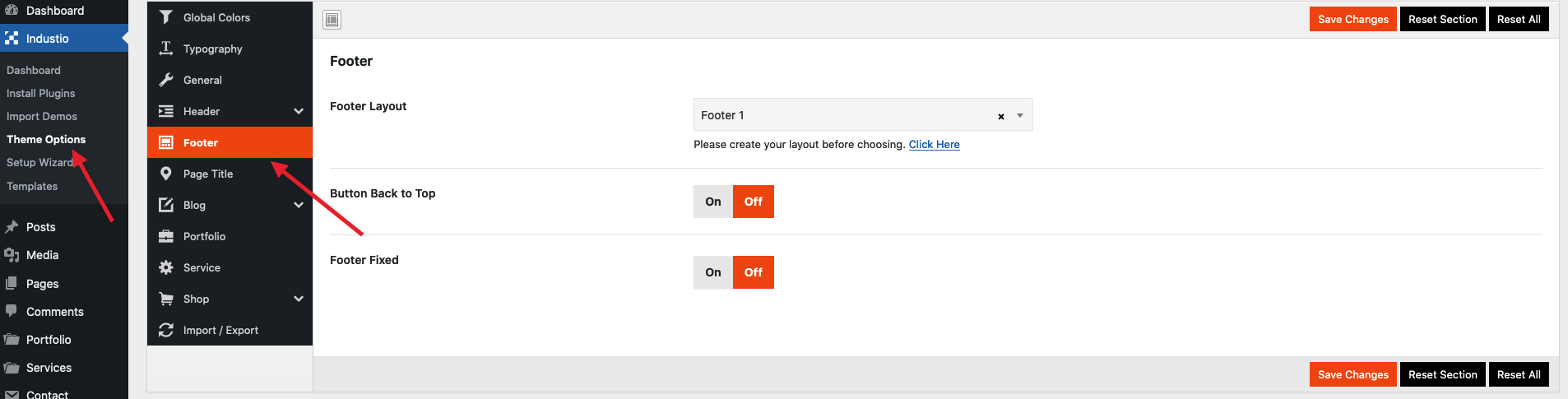Click the Global Colors funnel icon
1568x399 pixels.
click(166, 17)
